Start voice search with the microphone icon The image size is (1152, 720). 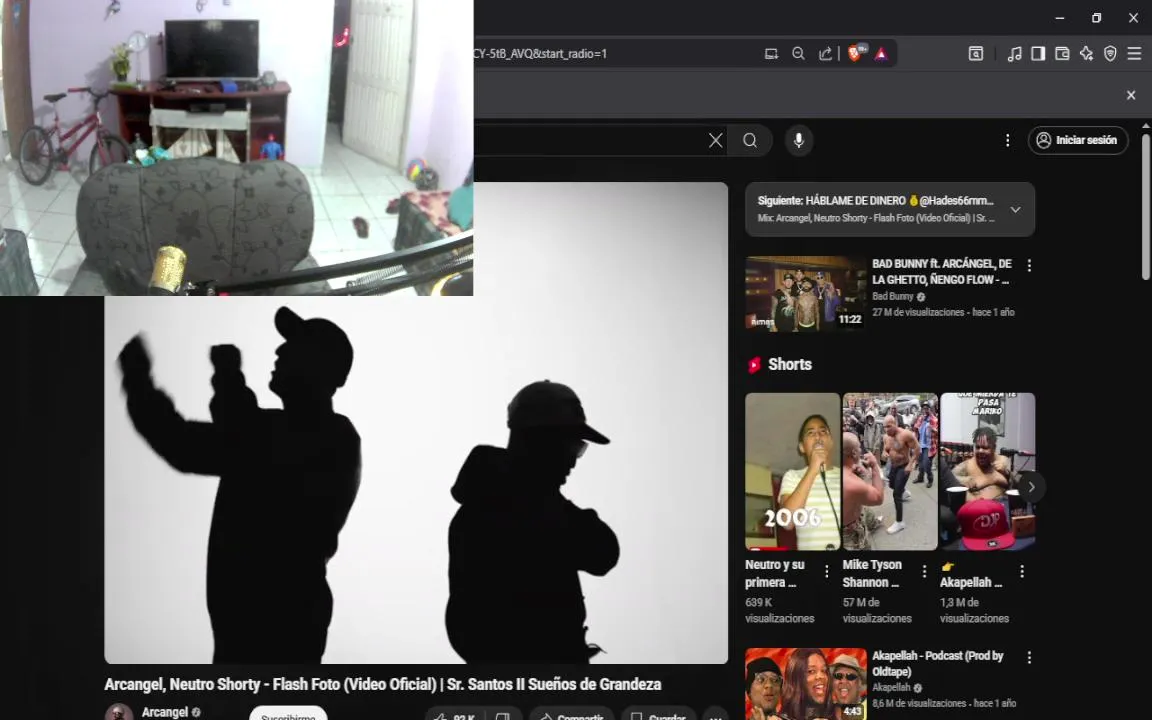pos(799,140)
